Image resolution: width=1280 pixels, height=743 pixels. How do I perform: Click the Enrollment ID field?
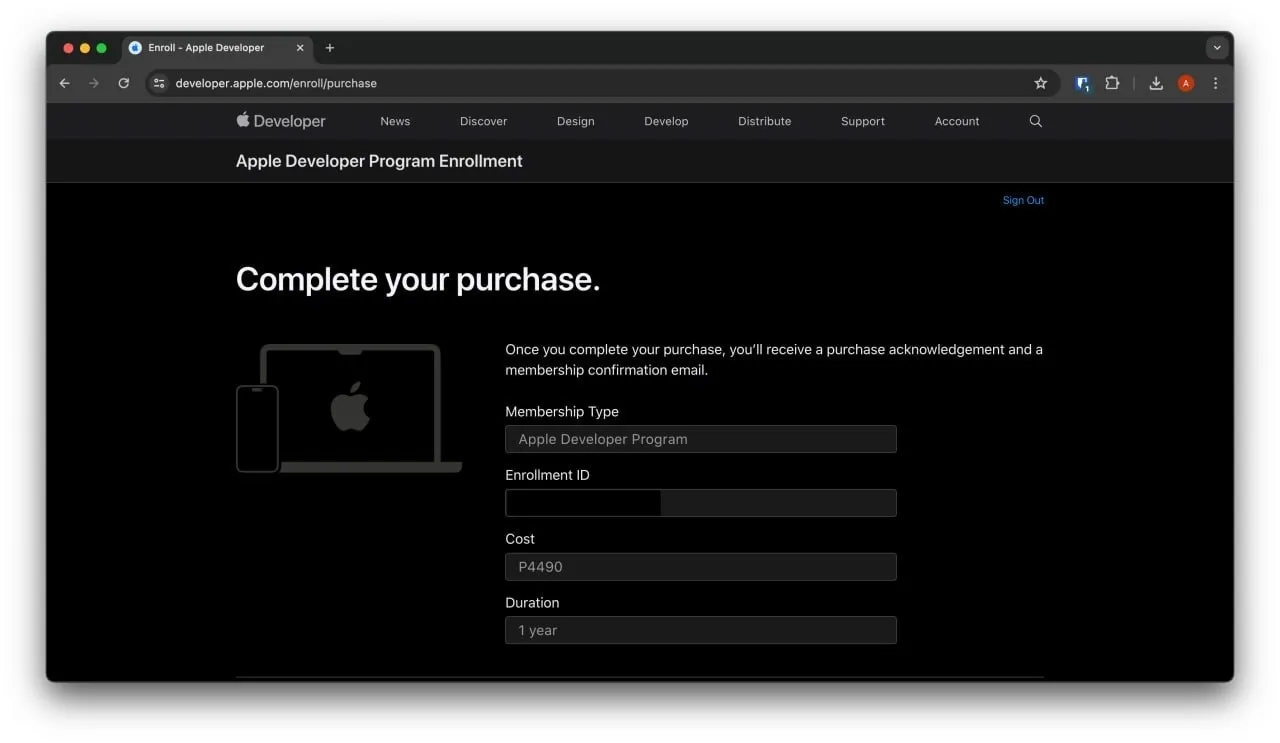pyautogui.click(x=701, y=503)
